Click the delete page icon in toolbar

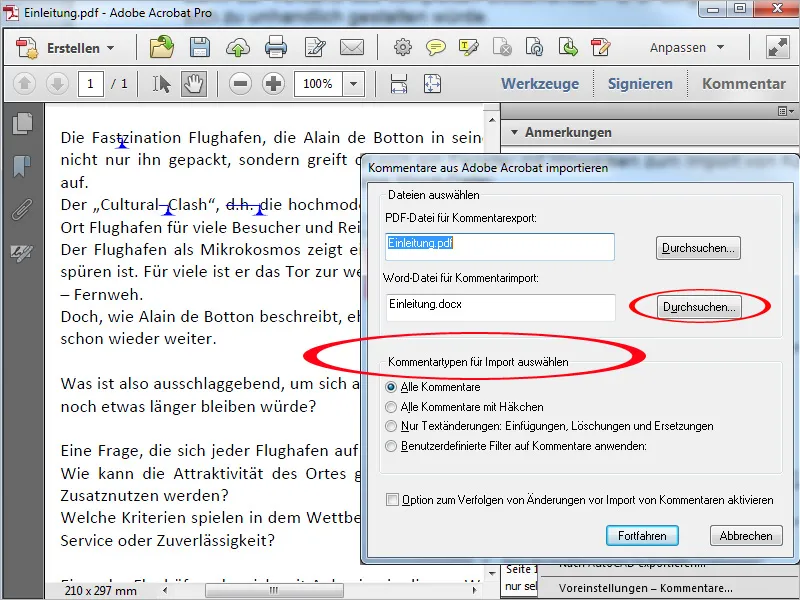tap(502, 47)
